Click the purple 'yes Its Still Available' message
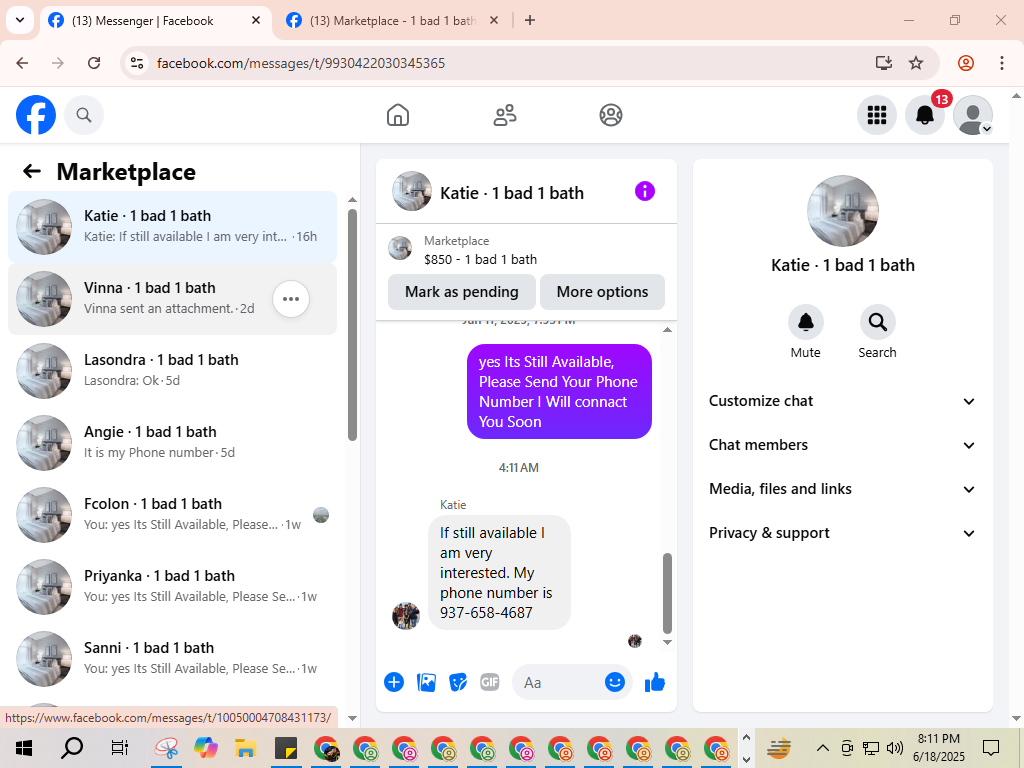Screen dimensions: 1024x768 (559, 391)
